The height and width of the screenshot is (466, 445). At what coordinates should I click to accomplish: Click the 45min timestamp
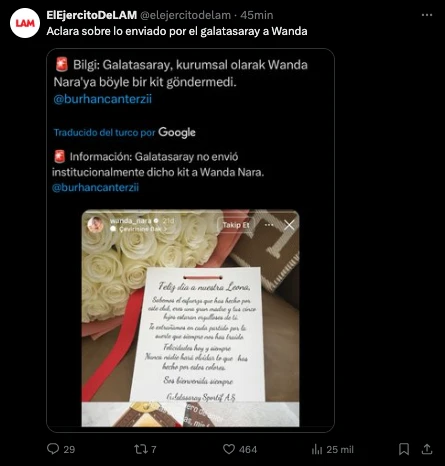(257, 15)
